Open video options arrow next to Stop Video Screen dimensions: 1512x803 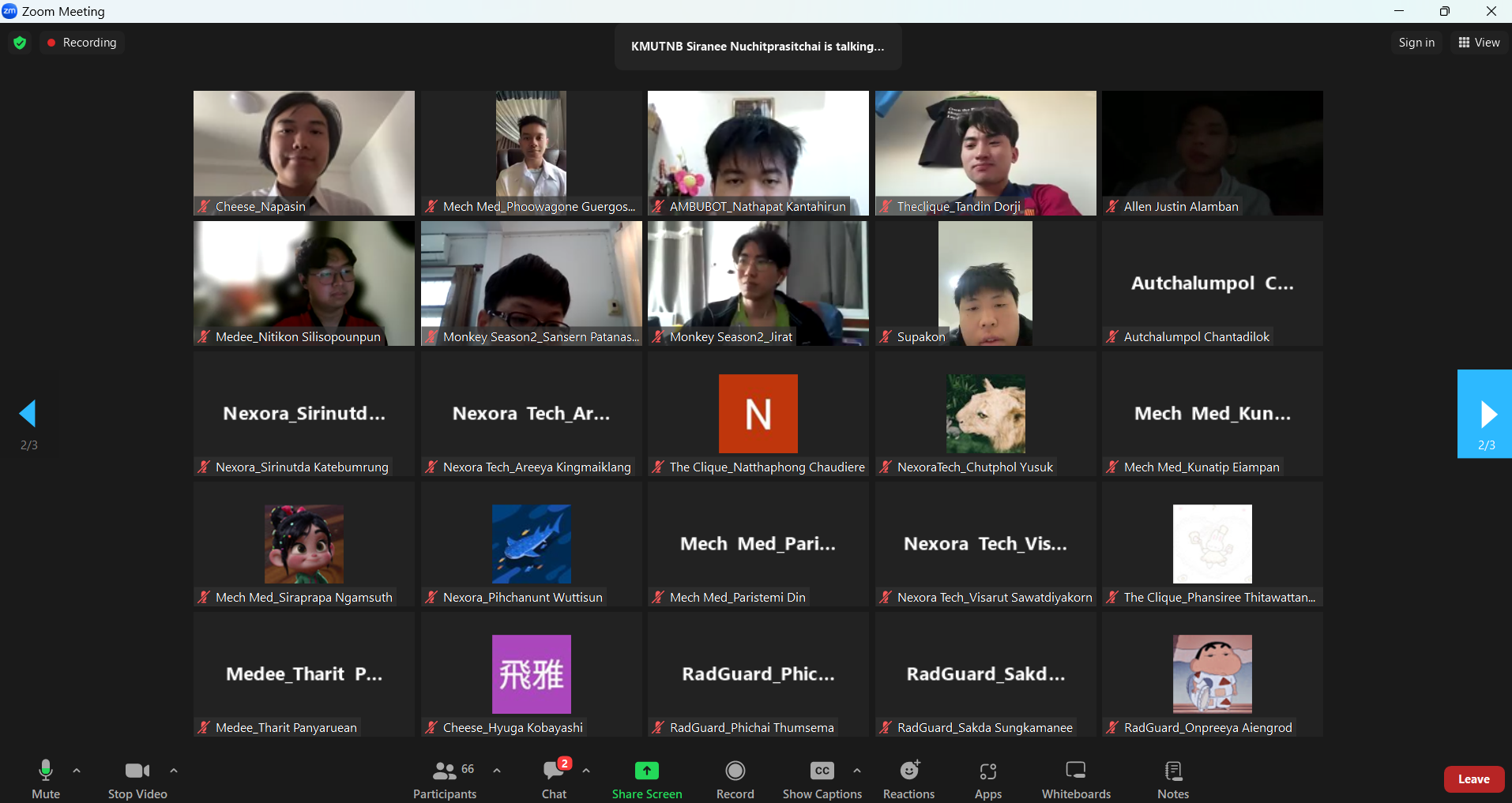click(174, 771)
